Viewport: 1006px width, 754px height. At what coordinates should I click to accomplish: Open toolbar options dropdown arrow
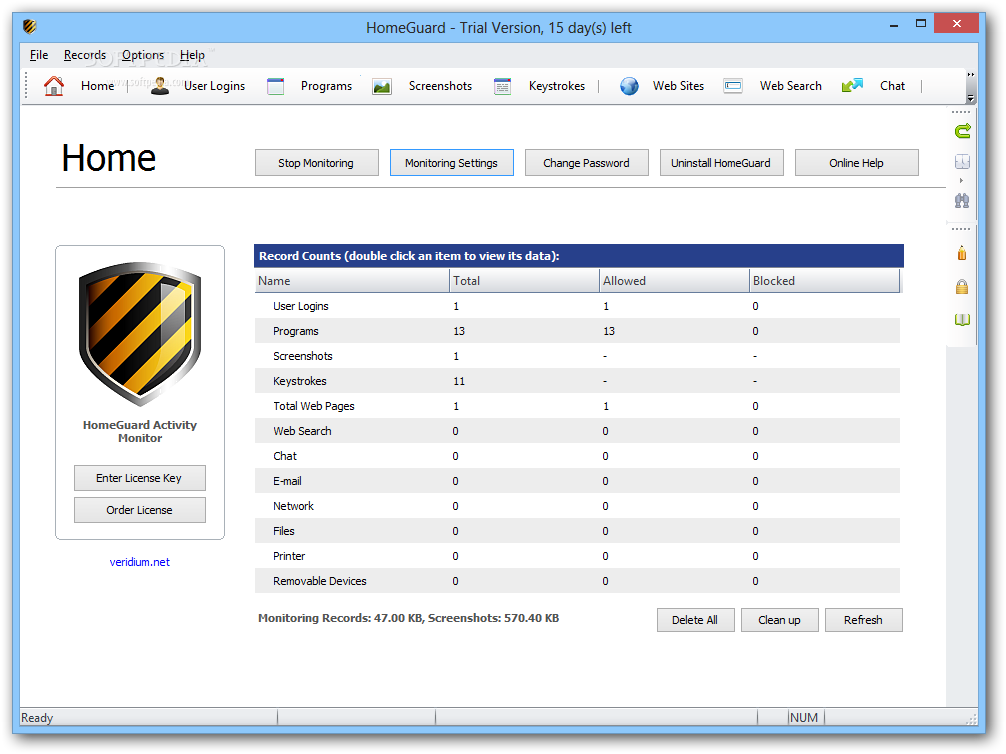[971, 98]
